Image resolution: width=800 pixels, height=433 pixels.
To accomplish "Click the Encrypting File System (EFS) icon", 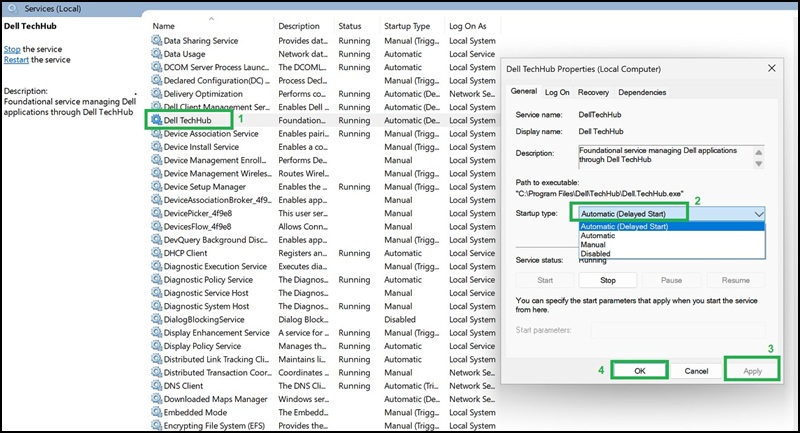I will (x=157, y=425).
